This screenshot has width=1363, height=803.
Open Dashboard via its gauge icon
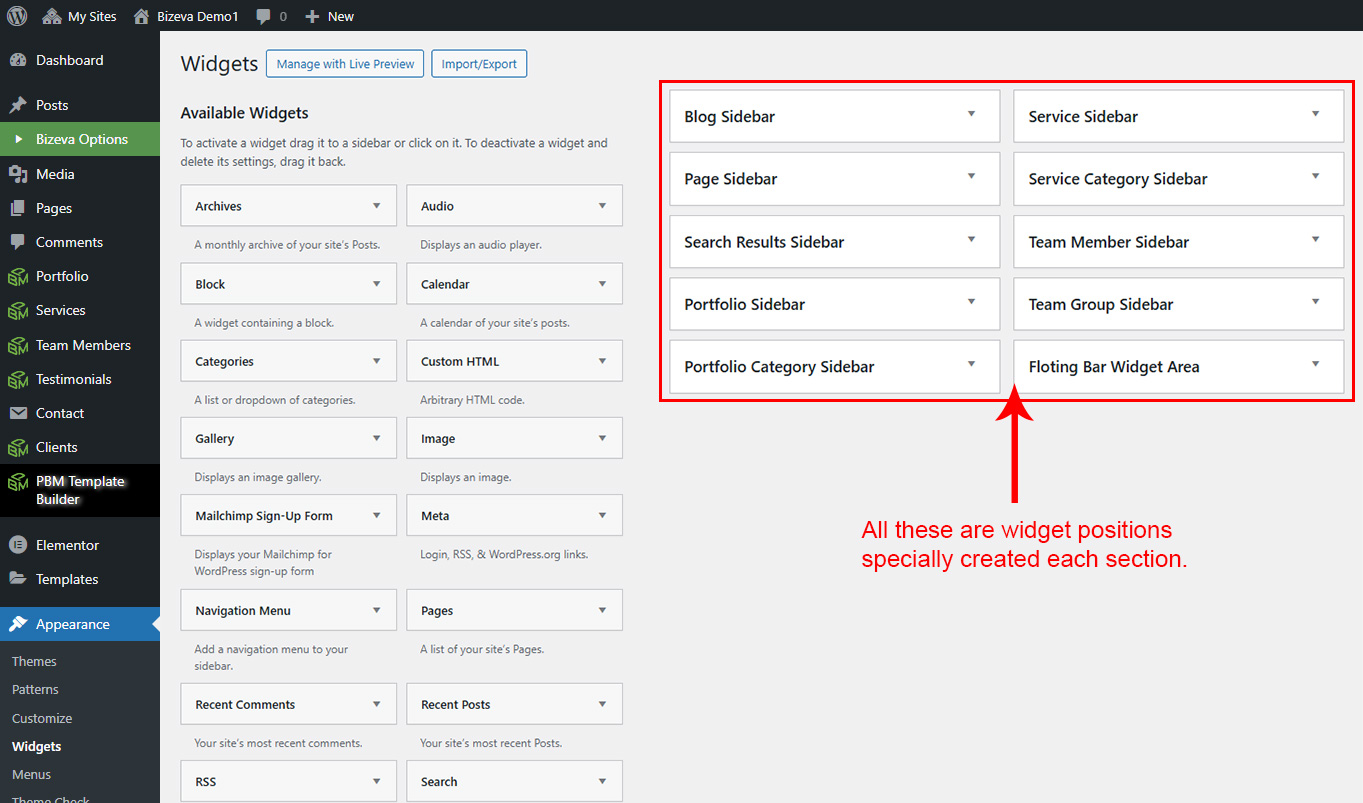tap(18, 60)
